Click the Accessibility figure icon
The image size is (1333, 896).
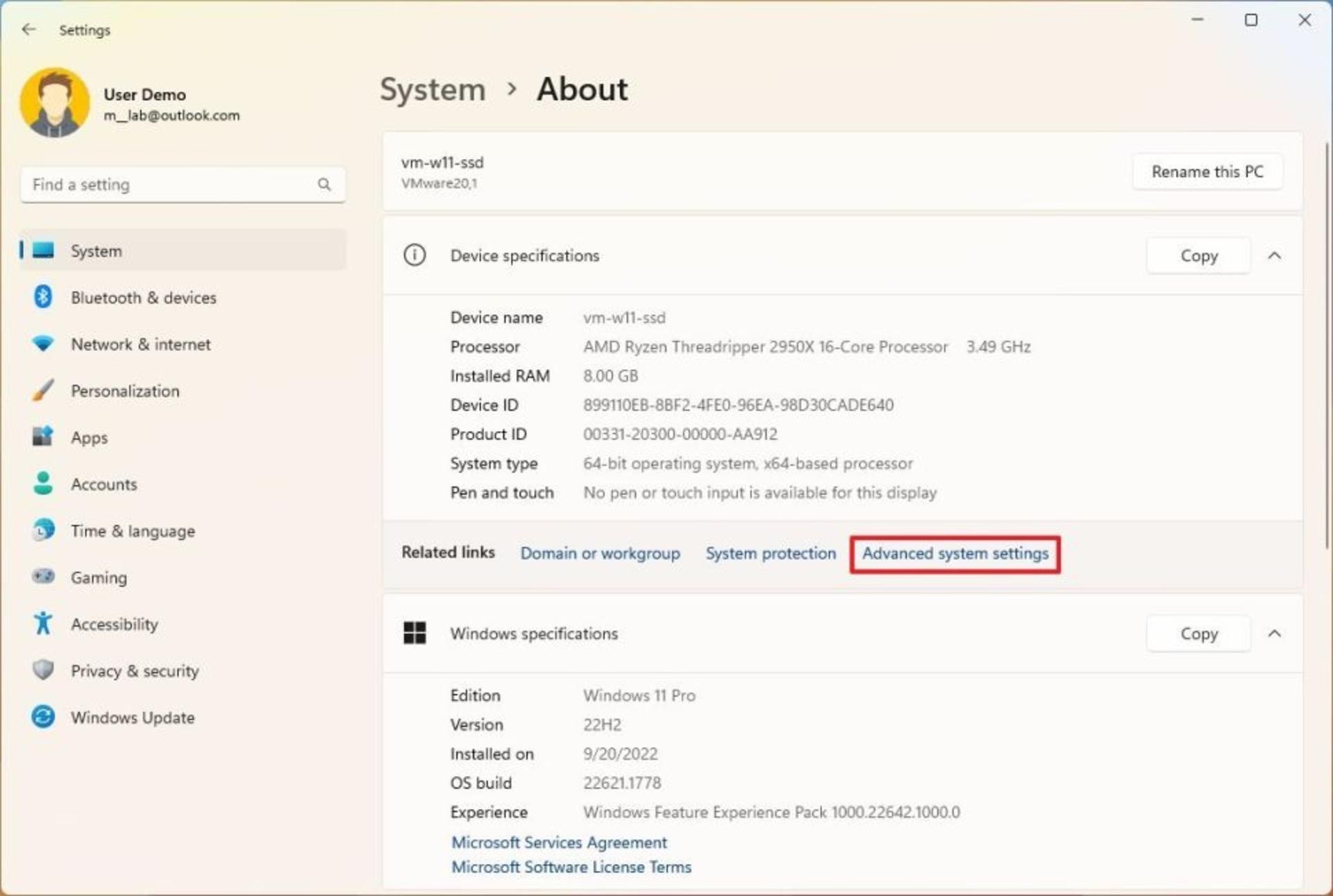coord(43,623)
